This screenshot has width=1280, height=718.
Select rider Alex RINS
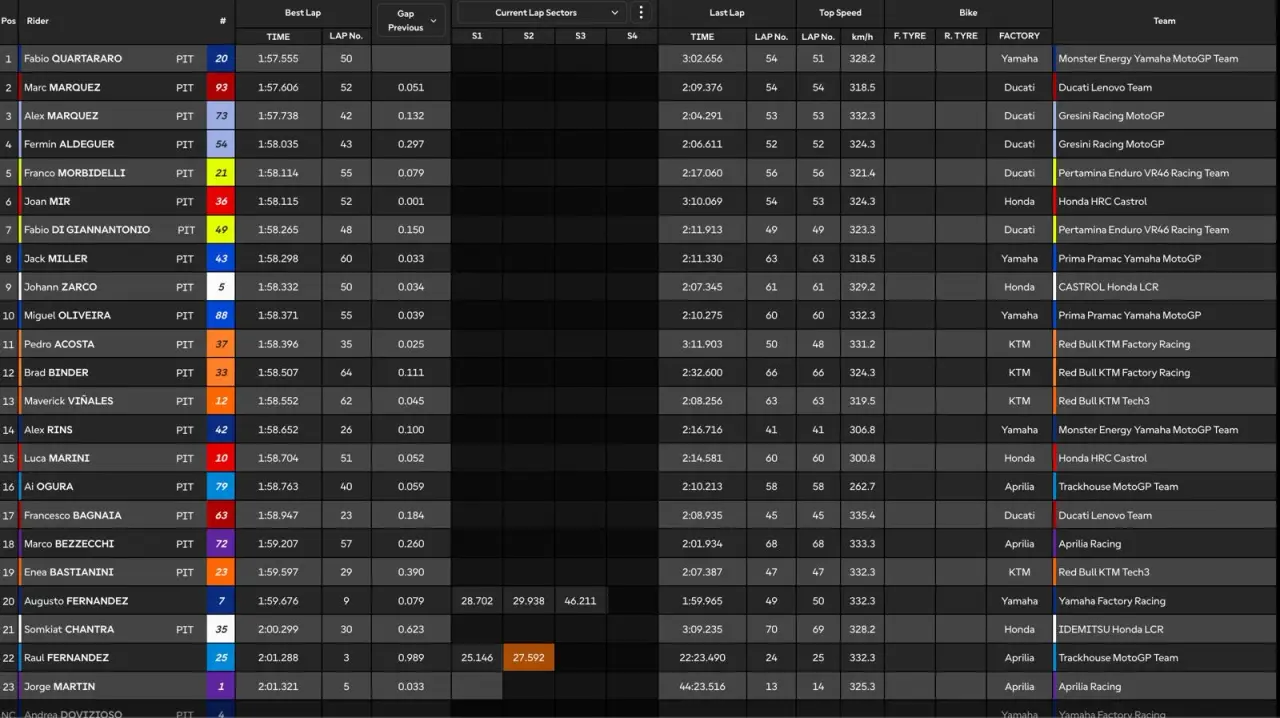[x=48, y=430]
